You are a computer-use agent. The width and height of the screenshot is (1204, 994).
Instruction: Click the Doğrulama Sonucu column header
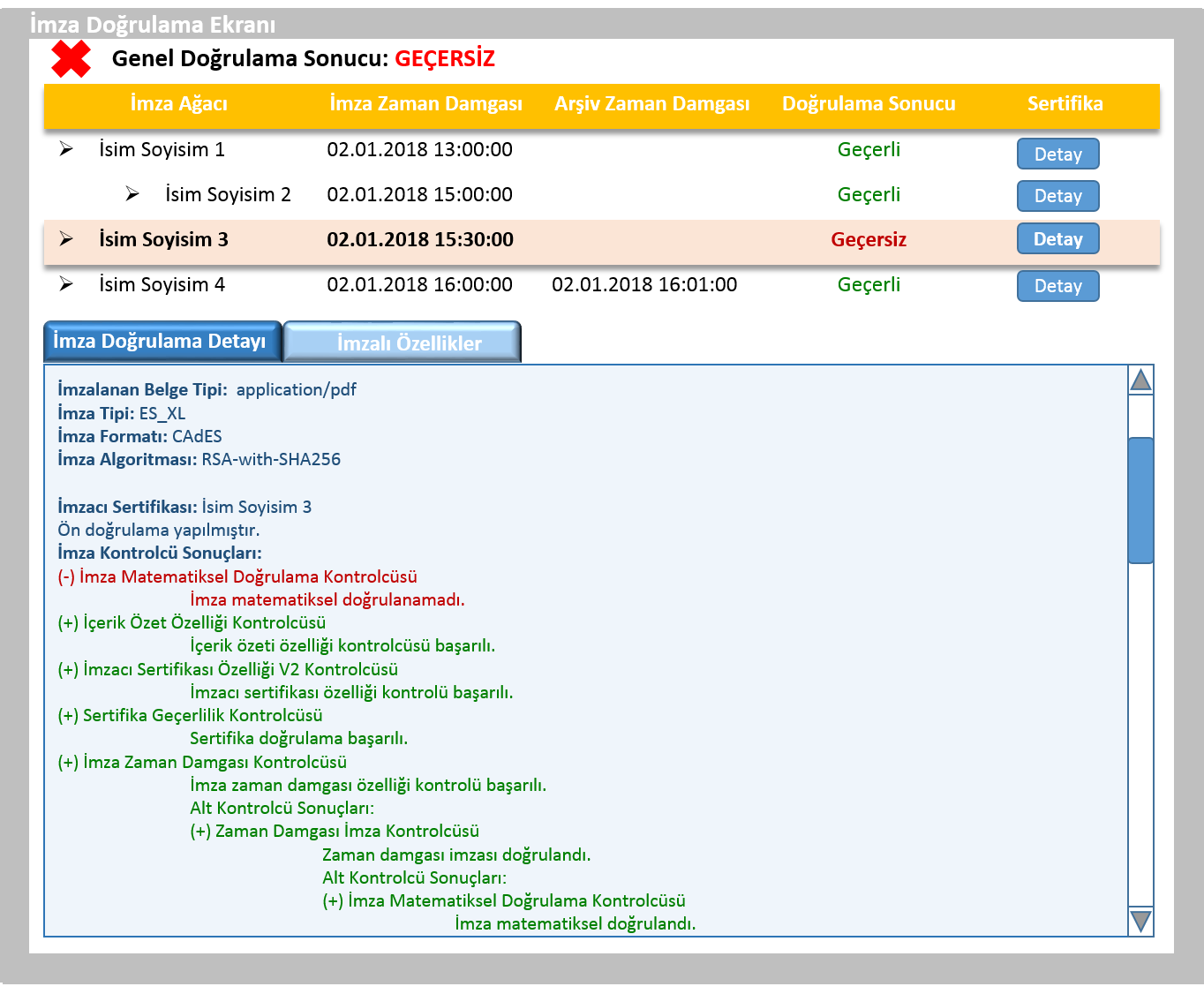(x=869, y=104)
